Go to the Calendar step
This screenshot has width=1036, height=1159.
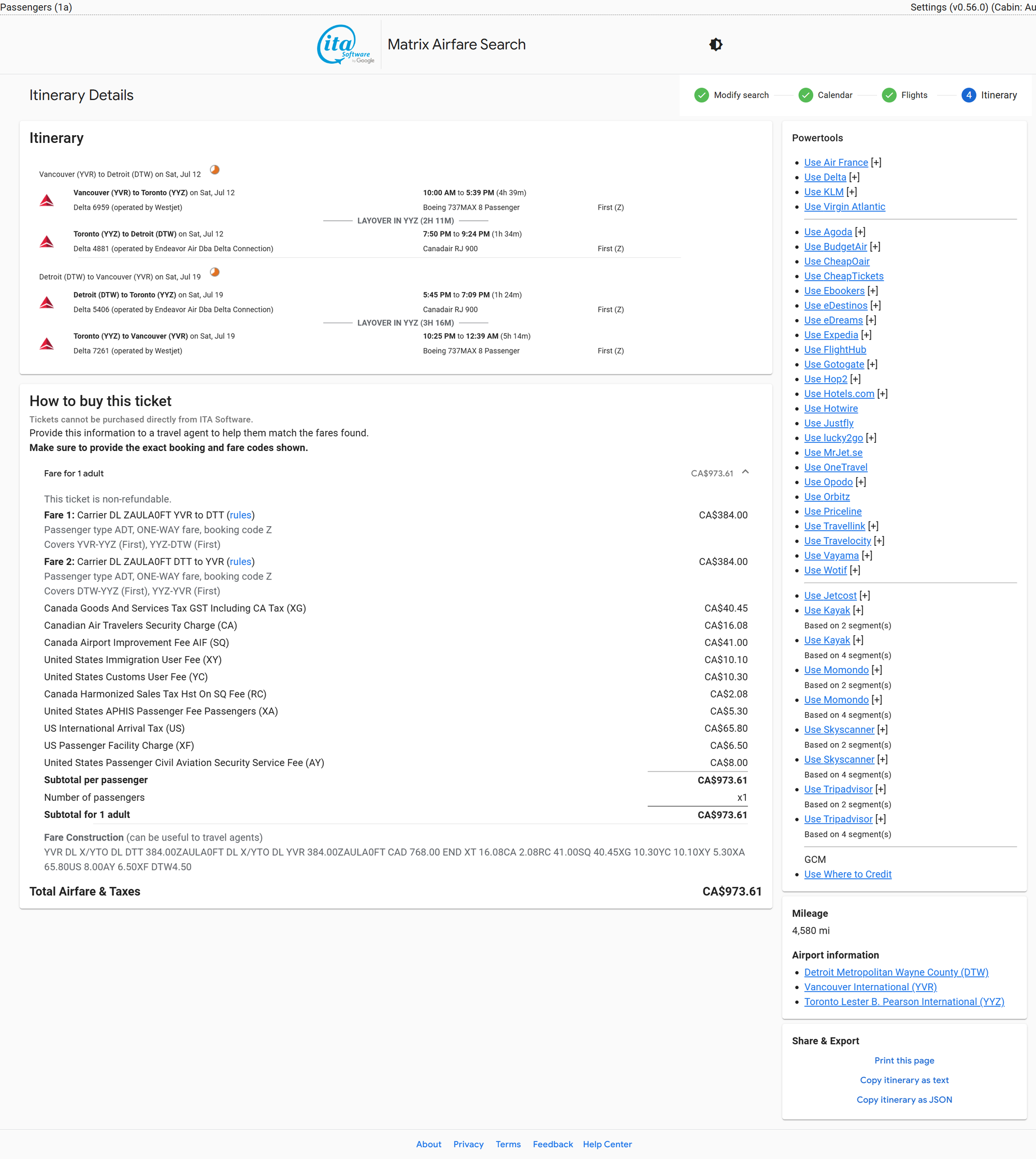coord(834,95)
